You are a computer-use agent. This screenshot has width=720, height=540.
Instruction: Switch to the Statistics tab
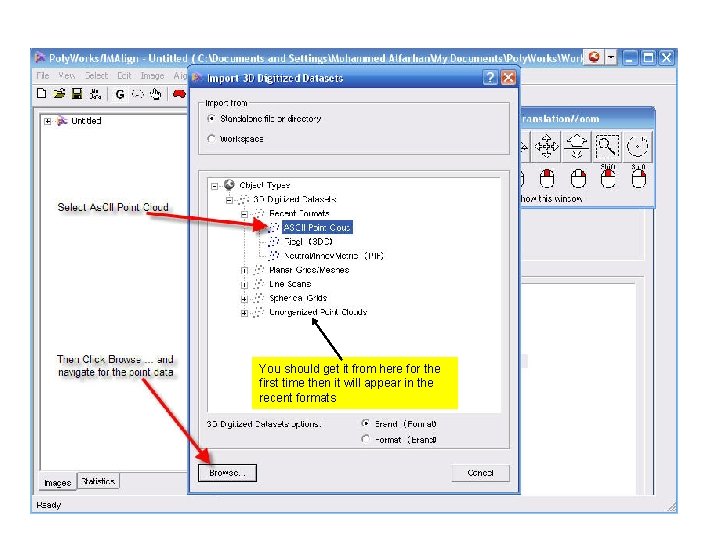98,481
